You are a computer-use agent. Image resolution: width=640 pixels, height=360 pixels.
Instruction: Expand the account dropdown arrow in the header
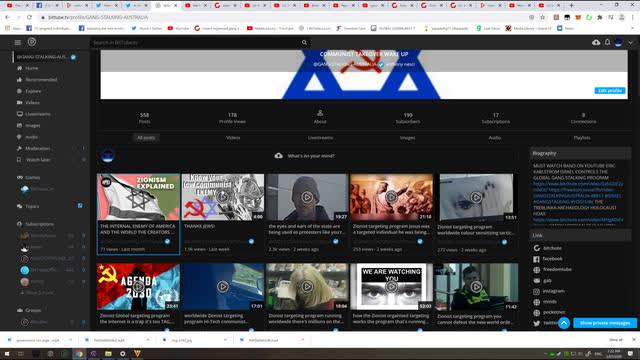click(631, 42)
